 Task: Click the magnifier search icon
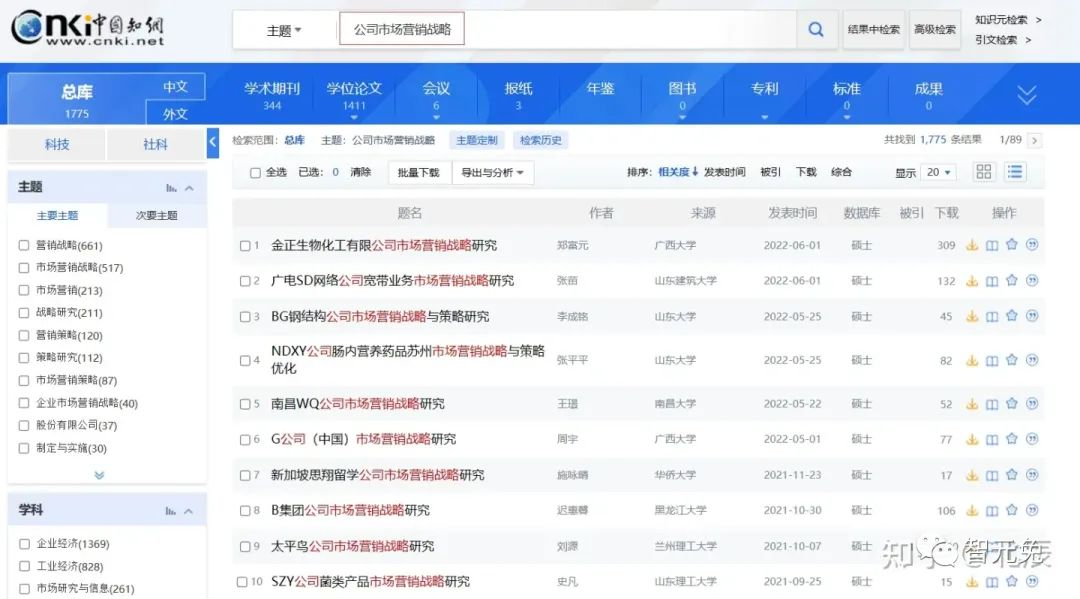816,30
